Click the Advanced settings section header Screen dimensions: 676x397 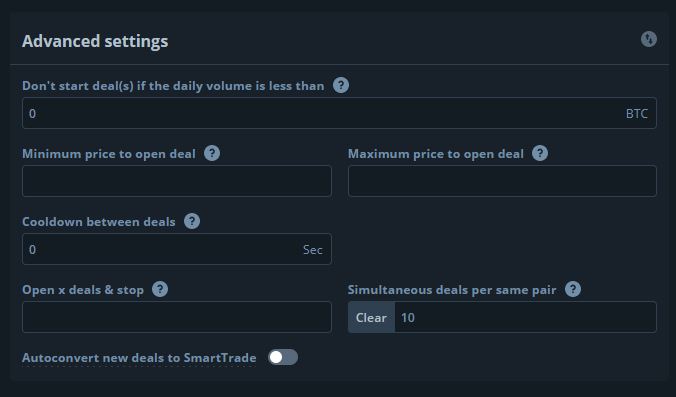click(x=95, y=41)
